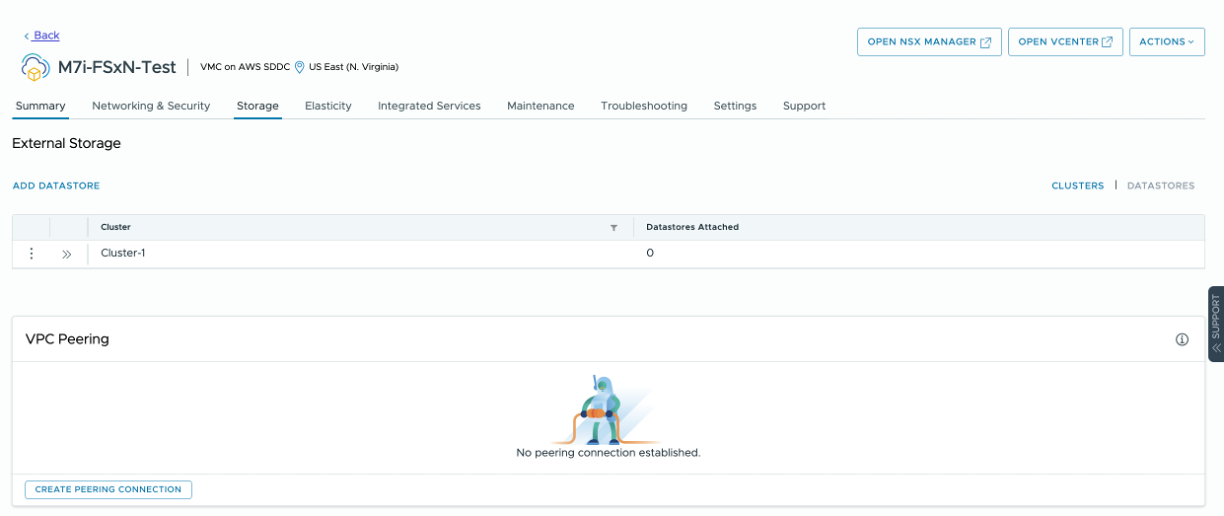Click the Datastores Attached value 0
The height and width of the screenshot is (516, 1224).
pos(650,253)
